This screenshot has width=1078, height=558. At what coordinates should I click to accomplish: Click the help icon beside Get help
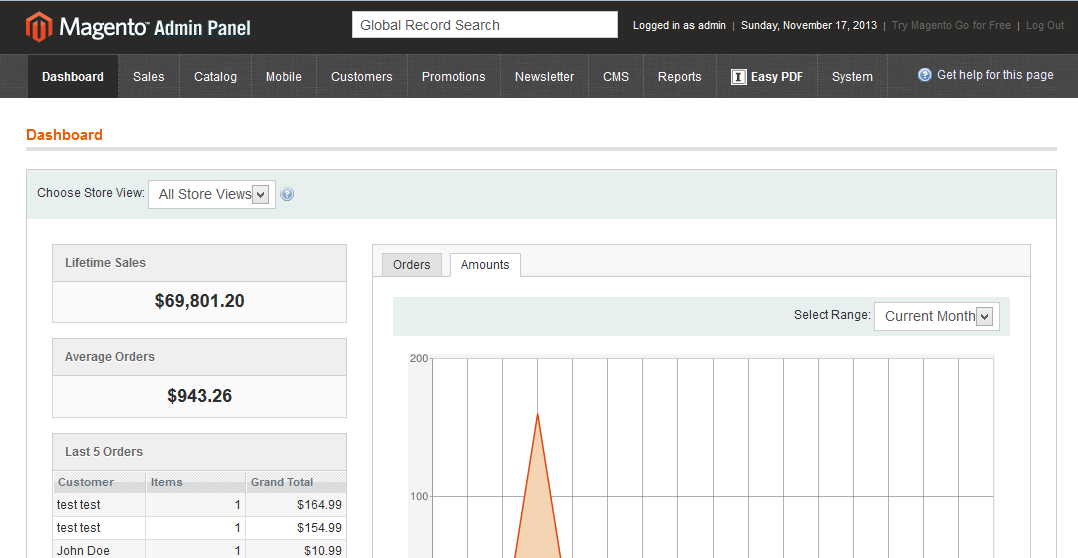click(925, 75)
